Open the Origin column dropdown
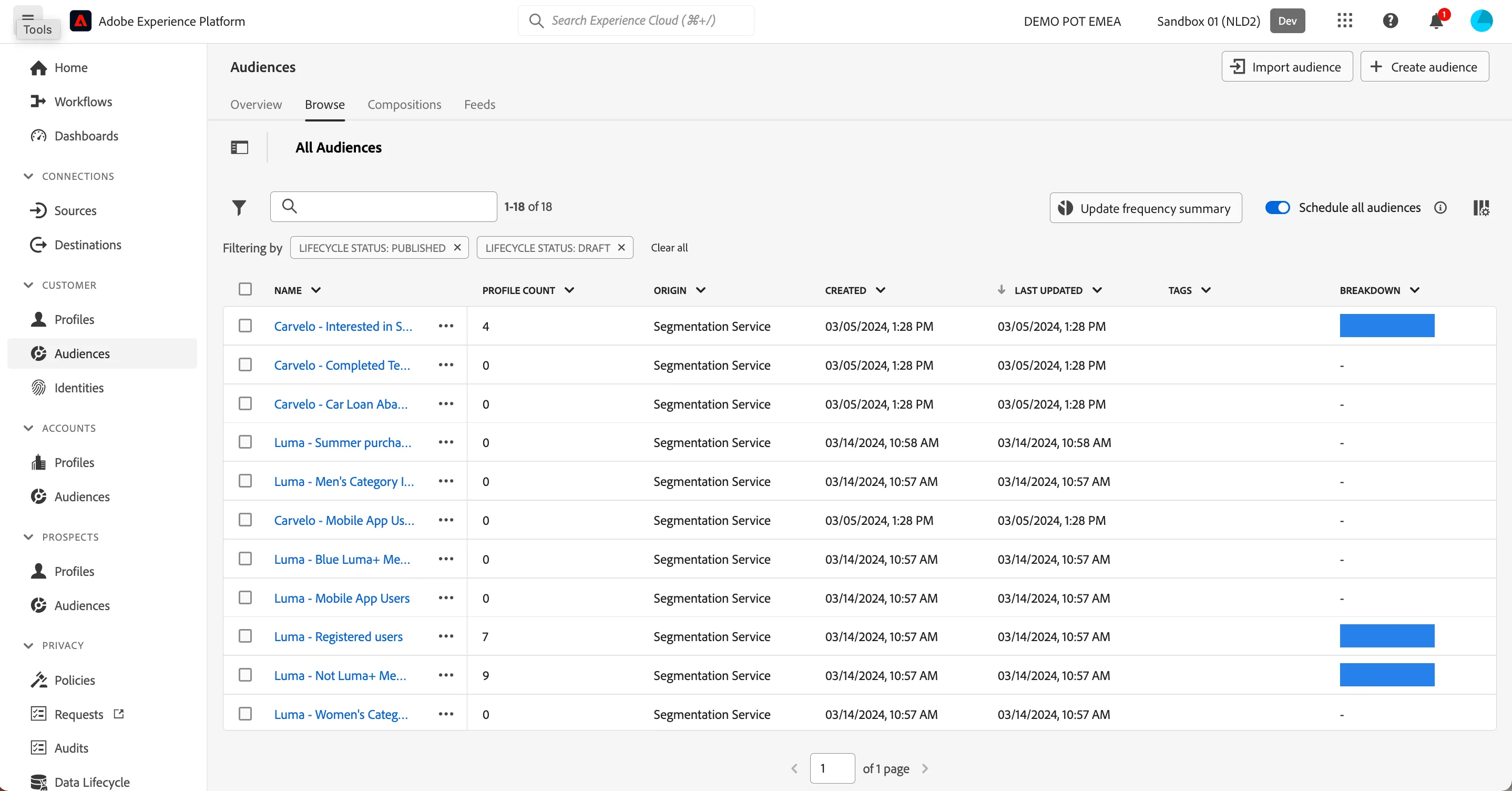1512x791 pixels. pos(701,290)
